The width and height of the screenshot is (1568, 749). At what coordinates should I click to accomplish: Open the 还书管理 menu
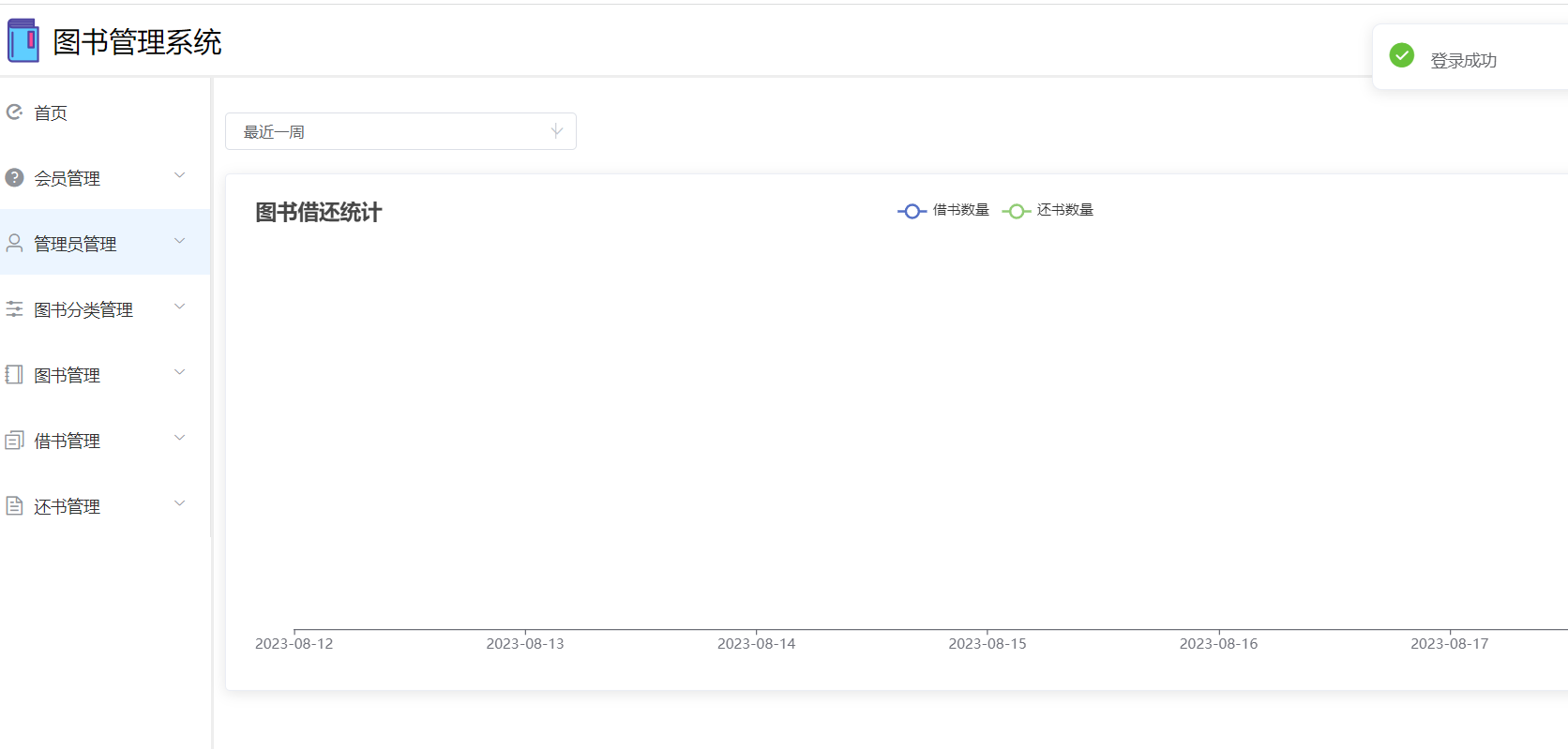coord(105,506)
